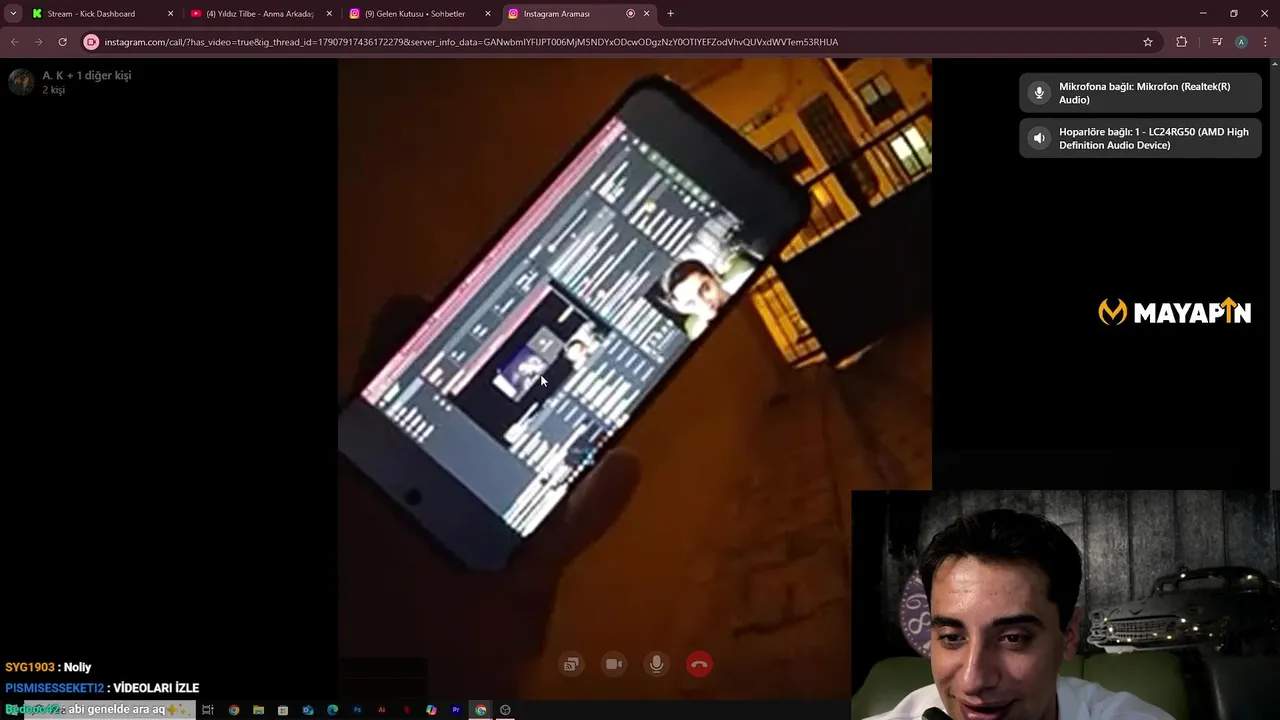Focus the instagram.com URL address bar
The image size is (1280, 720).
tap(620, 42)
